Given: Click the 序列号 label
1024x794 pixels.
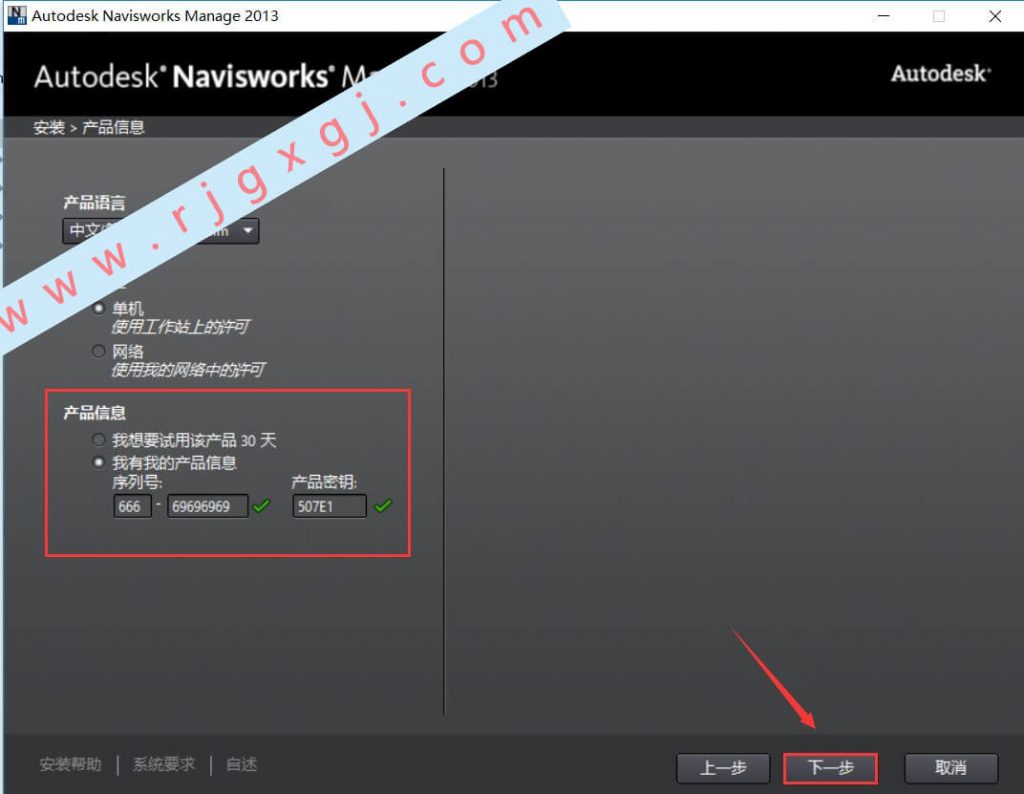Looking at the screenshot, I should click(x=137, y=482).
